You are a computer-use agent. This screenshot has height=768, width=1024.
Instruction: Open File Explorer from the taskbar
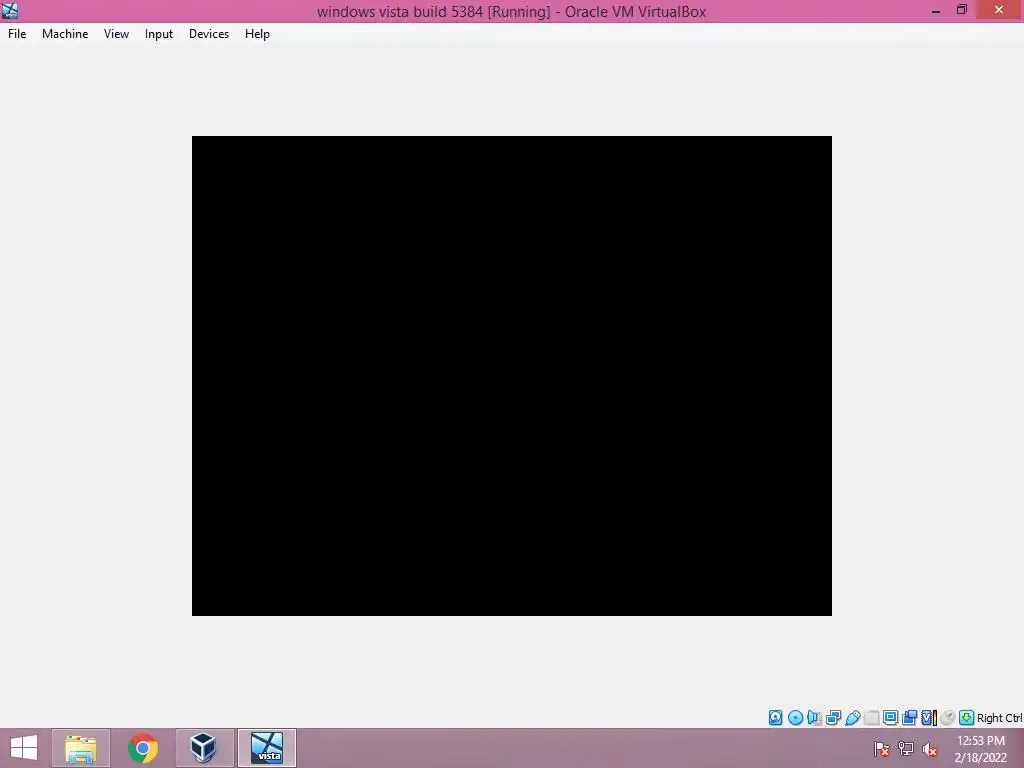click(81, 748)
